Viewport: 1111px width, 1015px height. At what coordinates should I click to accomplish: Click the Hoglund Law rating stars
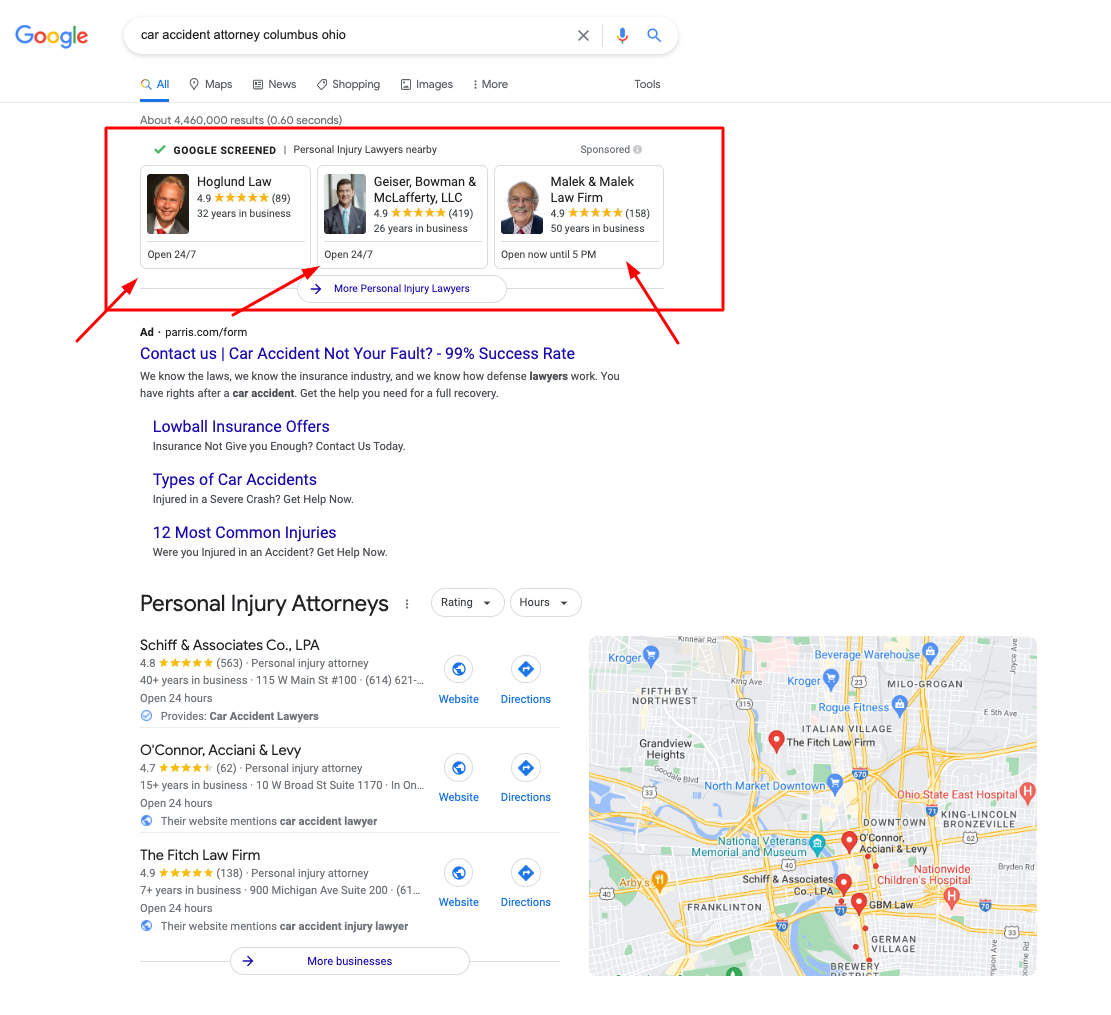(x=241, y=197)
